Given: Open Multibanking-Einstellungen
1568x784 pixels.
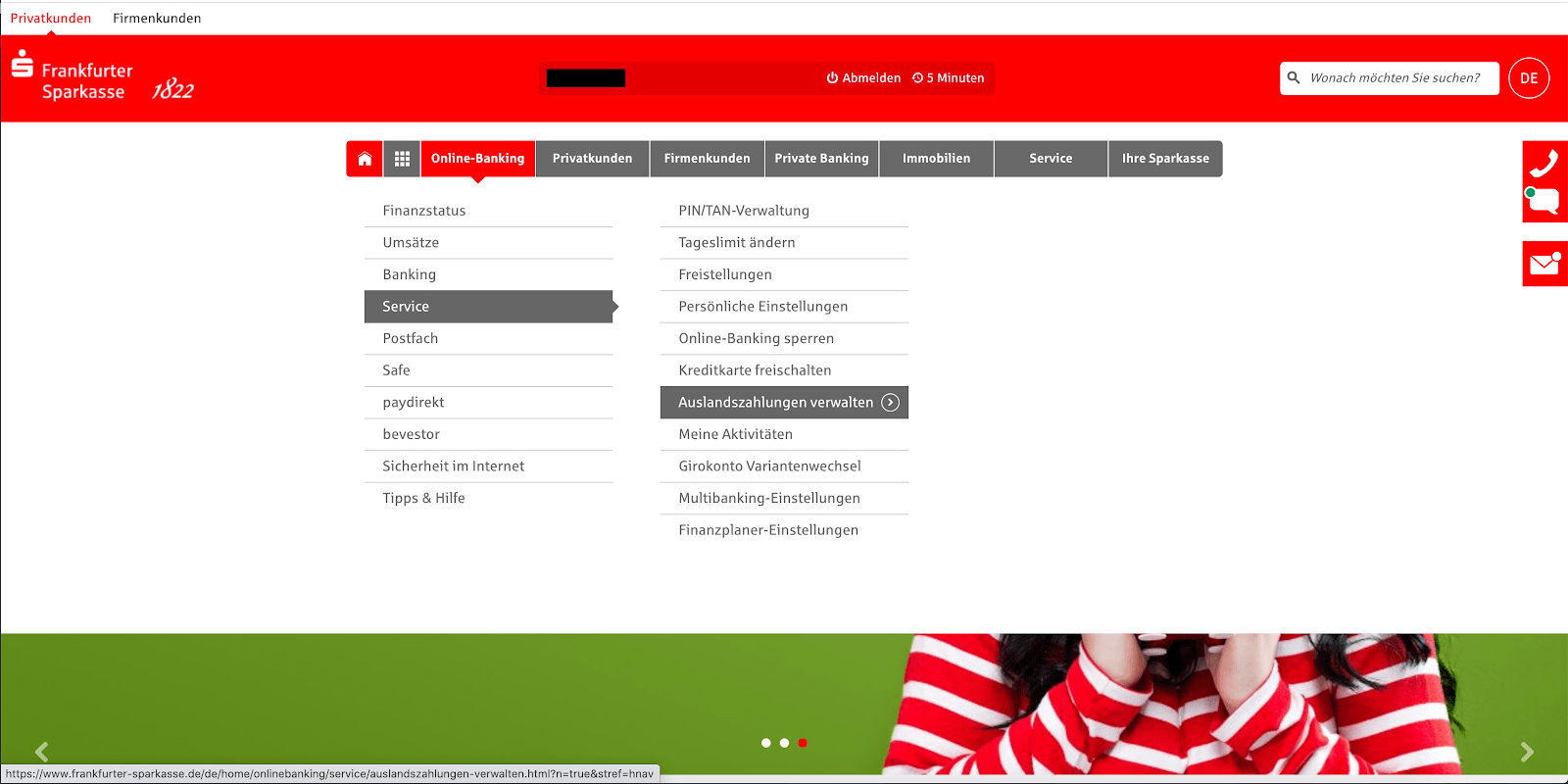Looking at the screenshot, I should [784, 498].
